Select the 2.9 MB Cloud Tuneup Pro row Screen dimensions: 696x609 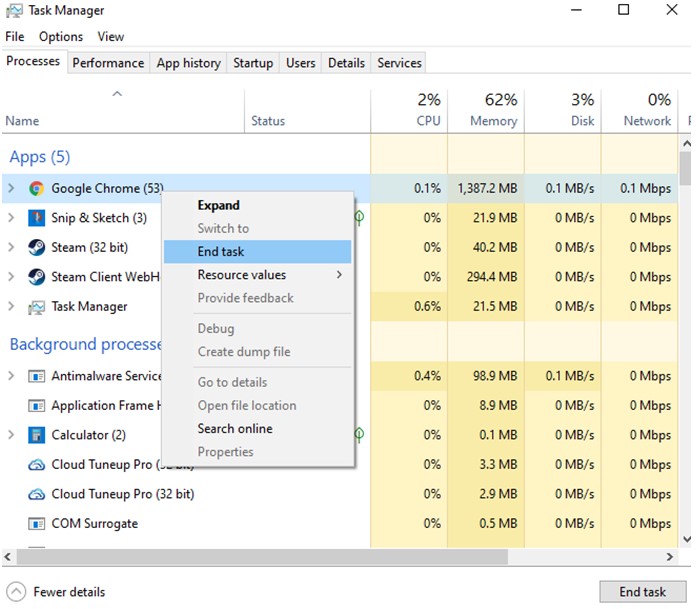click(340, 494)
